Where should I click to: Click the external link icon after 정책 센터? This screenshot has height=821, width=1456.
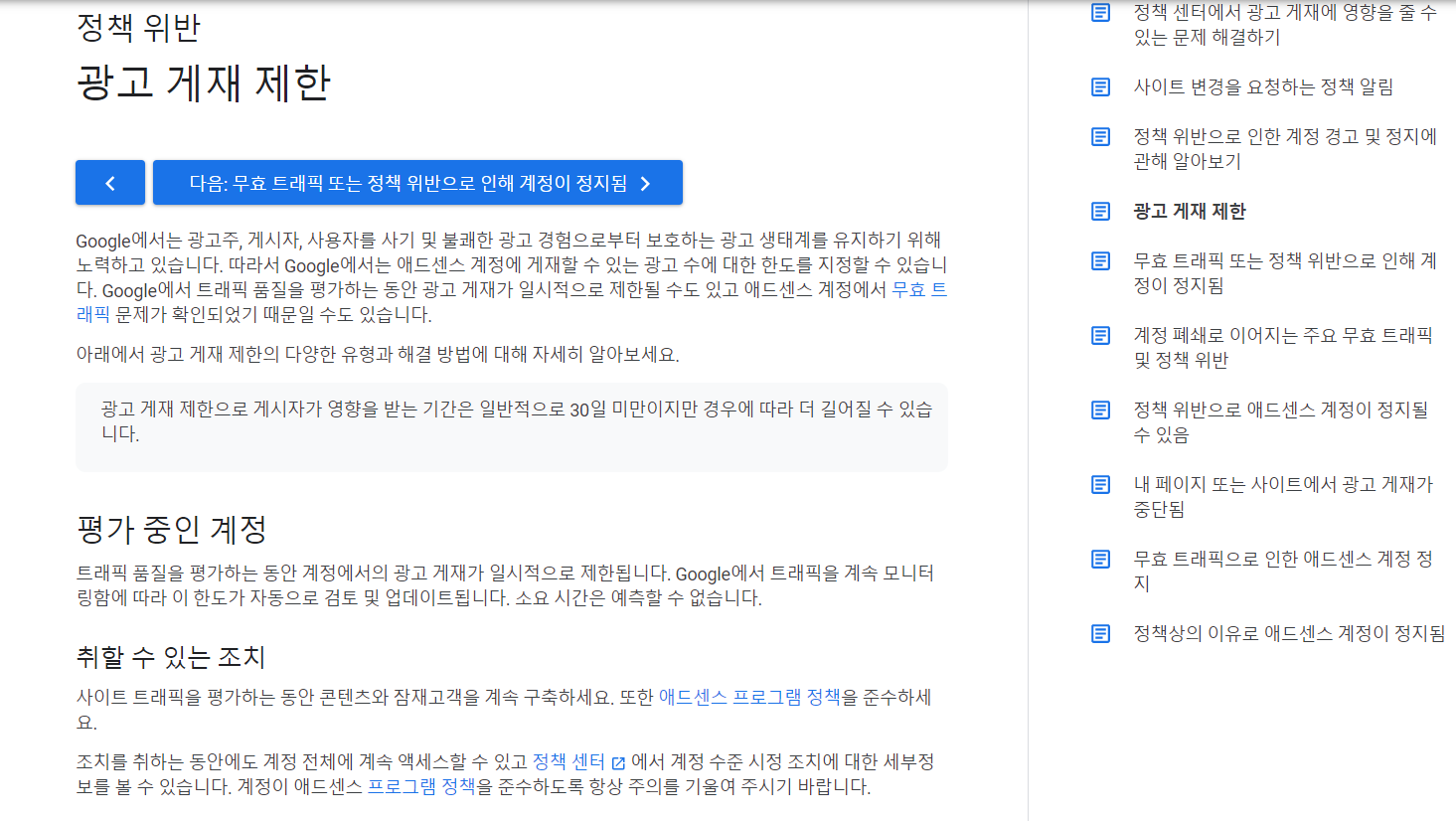pos(618,762)
